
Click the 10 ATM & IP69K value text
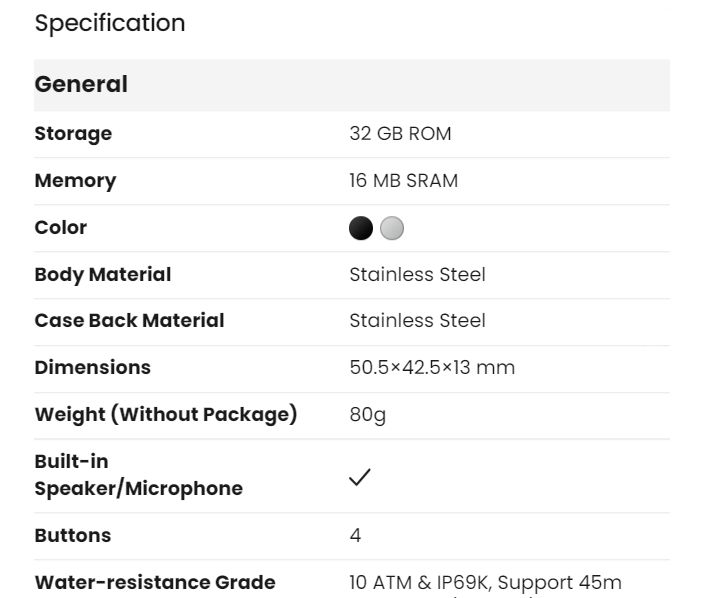pos(485,582)
